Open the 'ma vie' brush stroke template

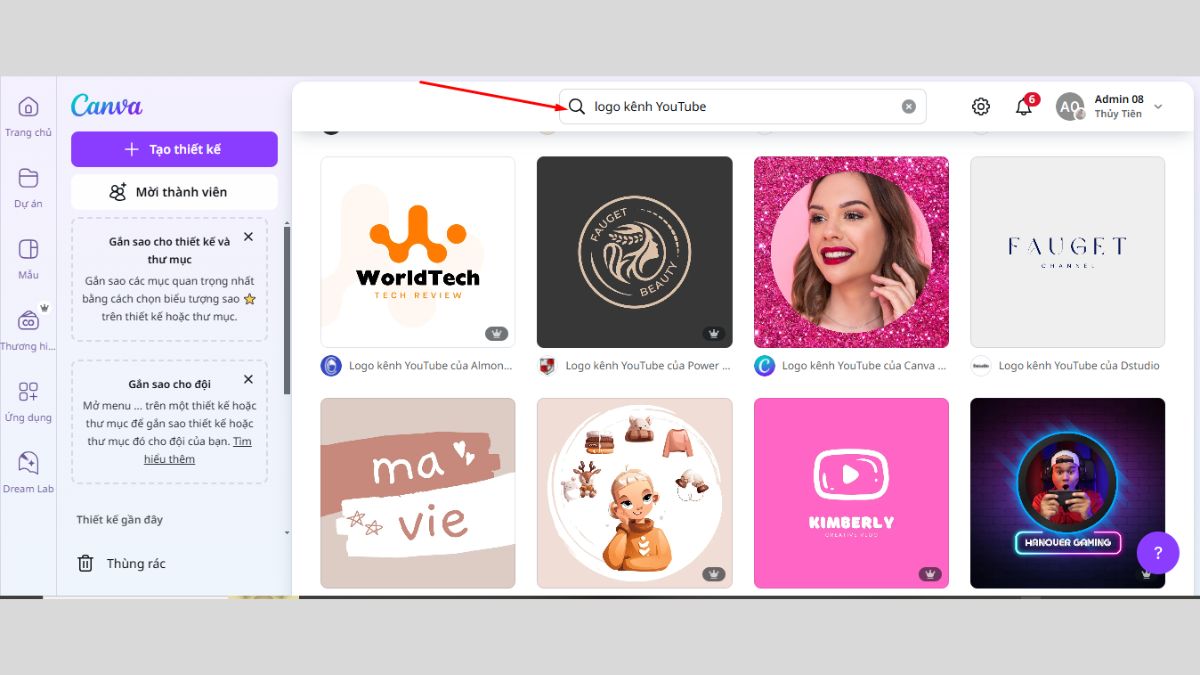coord(418,493)
